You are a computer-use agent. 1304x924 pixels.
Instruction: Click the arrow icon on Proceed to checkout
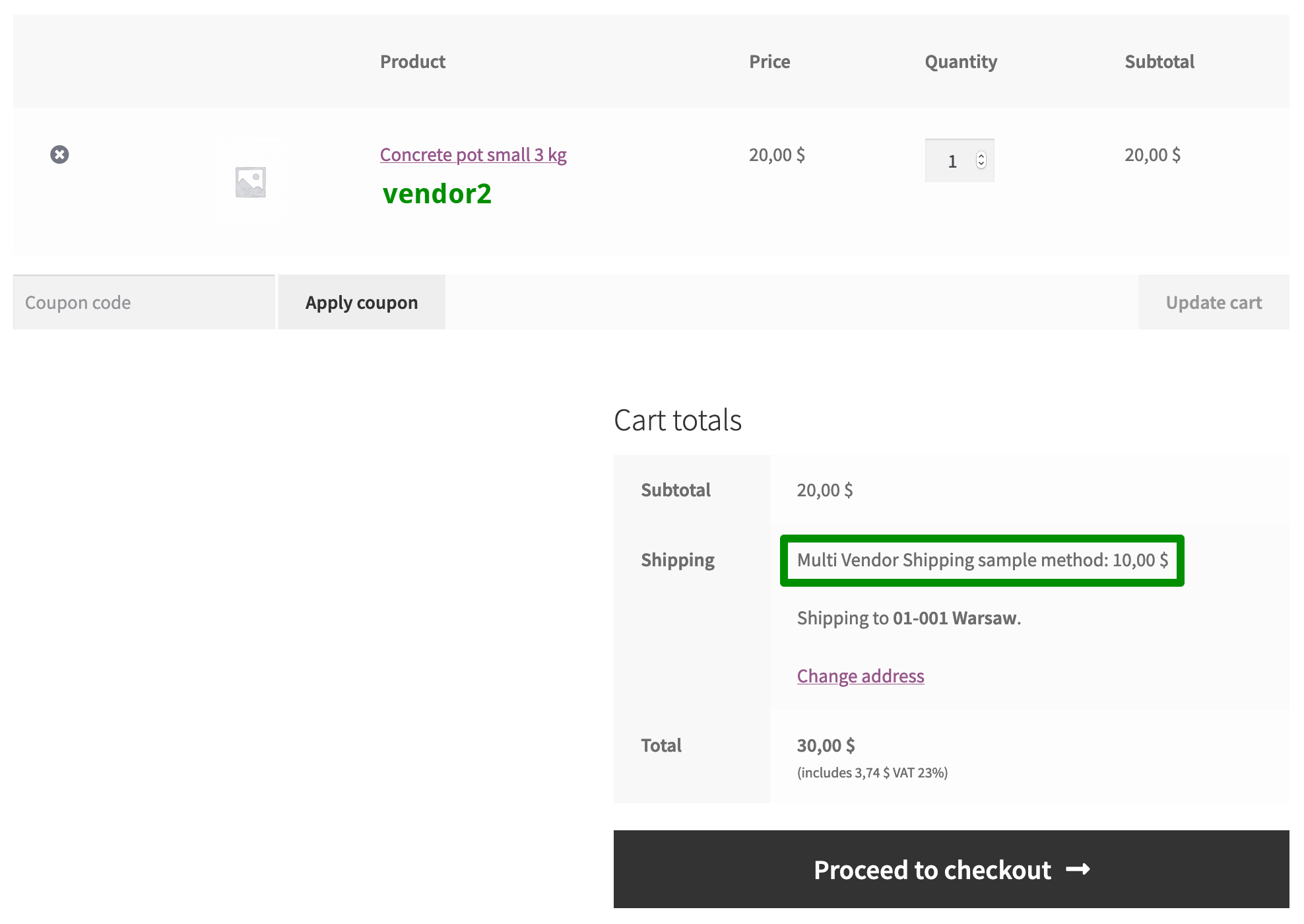click(1079, 870)
